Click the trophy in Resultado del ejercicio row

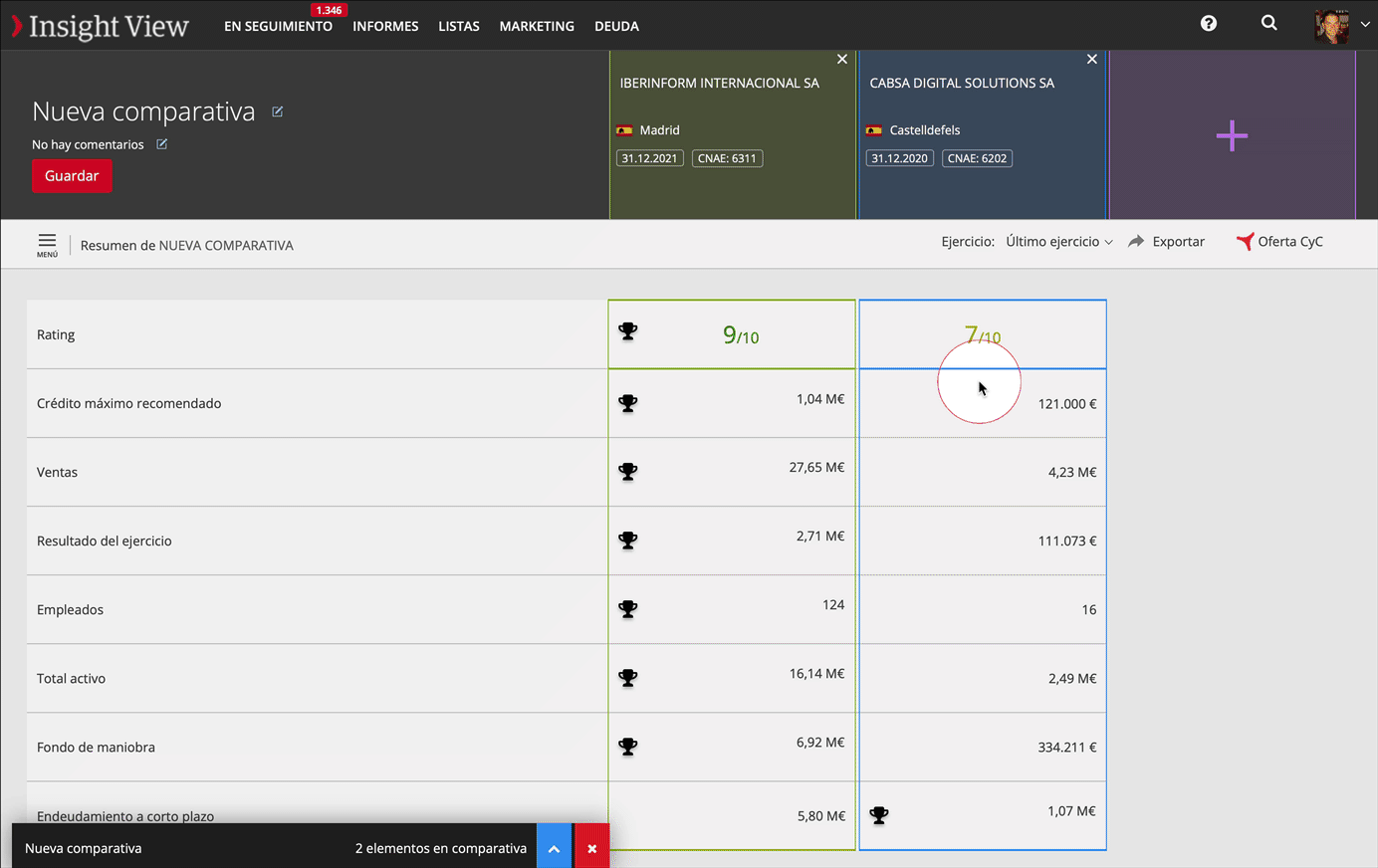(628, 541)
